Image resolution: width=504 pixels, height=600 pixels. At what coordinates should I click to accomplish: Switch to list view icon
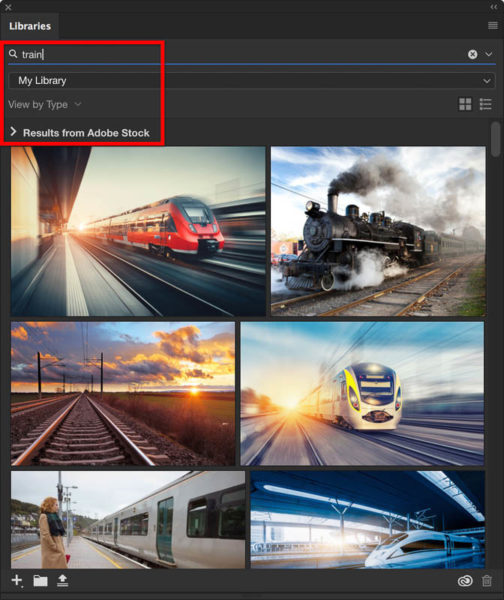coord(486,104)
